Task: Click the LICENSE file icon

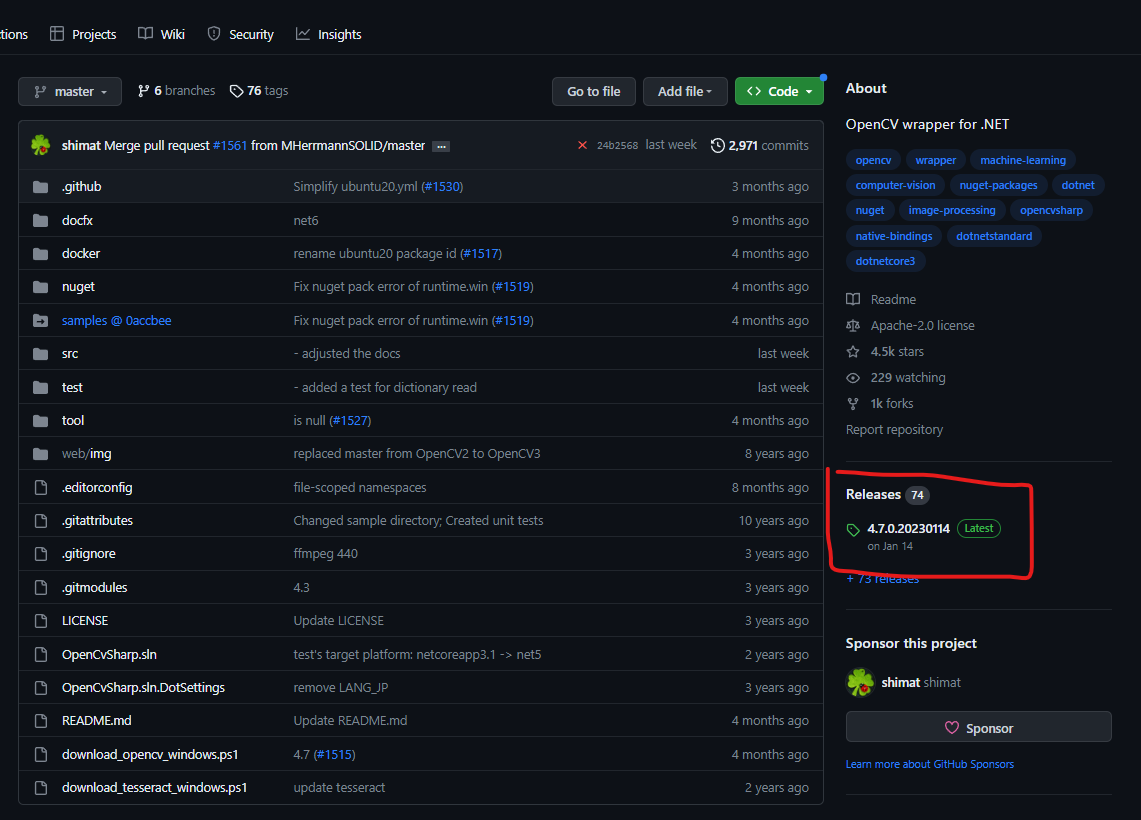Action: [41, 621]
